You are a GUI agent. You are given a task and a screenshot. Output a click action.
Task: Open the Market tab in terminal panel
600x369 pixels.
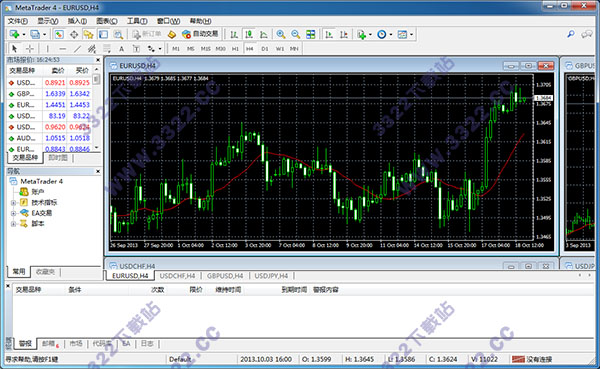76,344
